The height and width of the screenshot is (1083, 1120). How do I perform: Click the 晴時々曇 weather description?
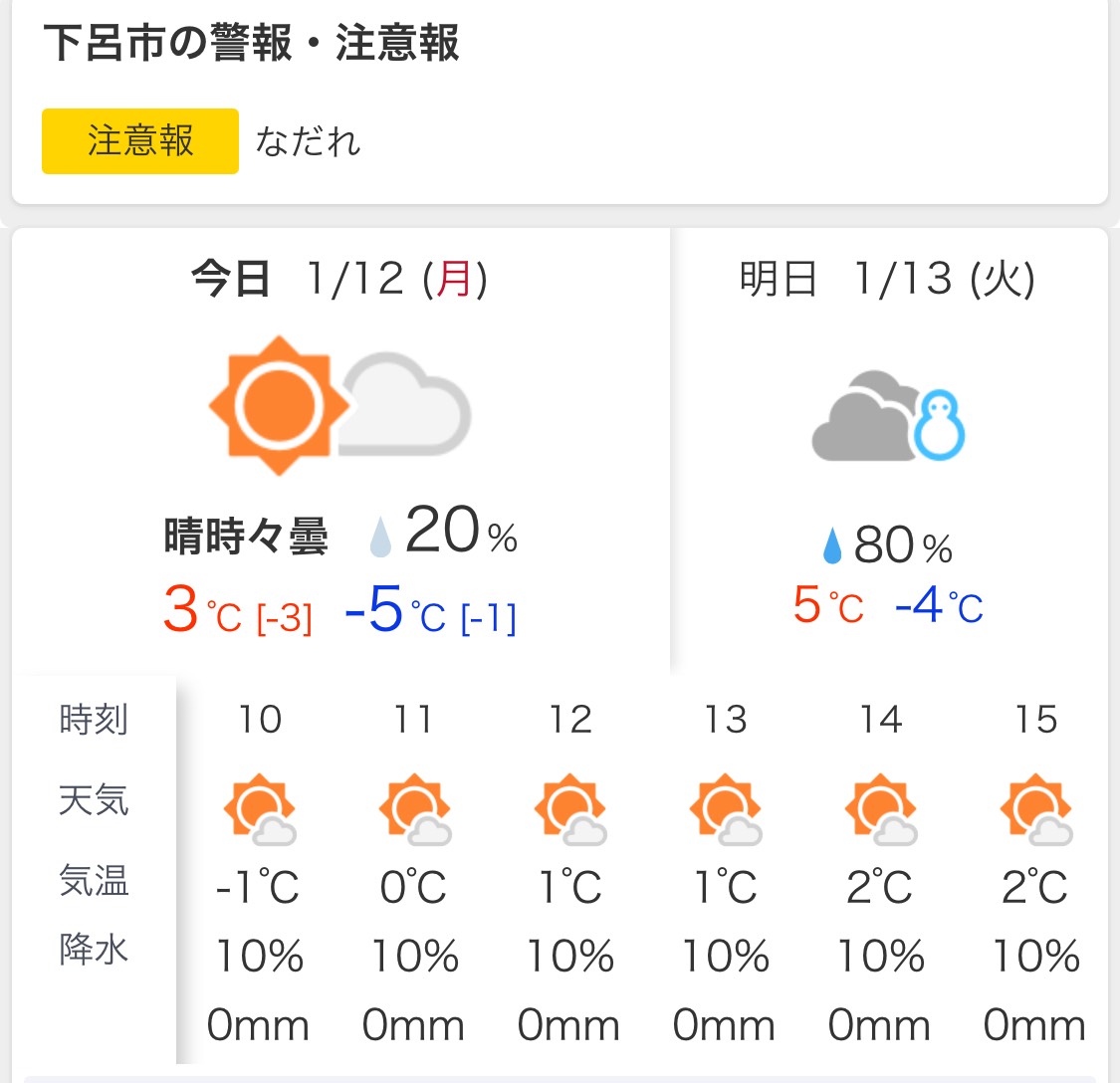(x=246, y=538)
